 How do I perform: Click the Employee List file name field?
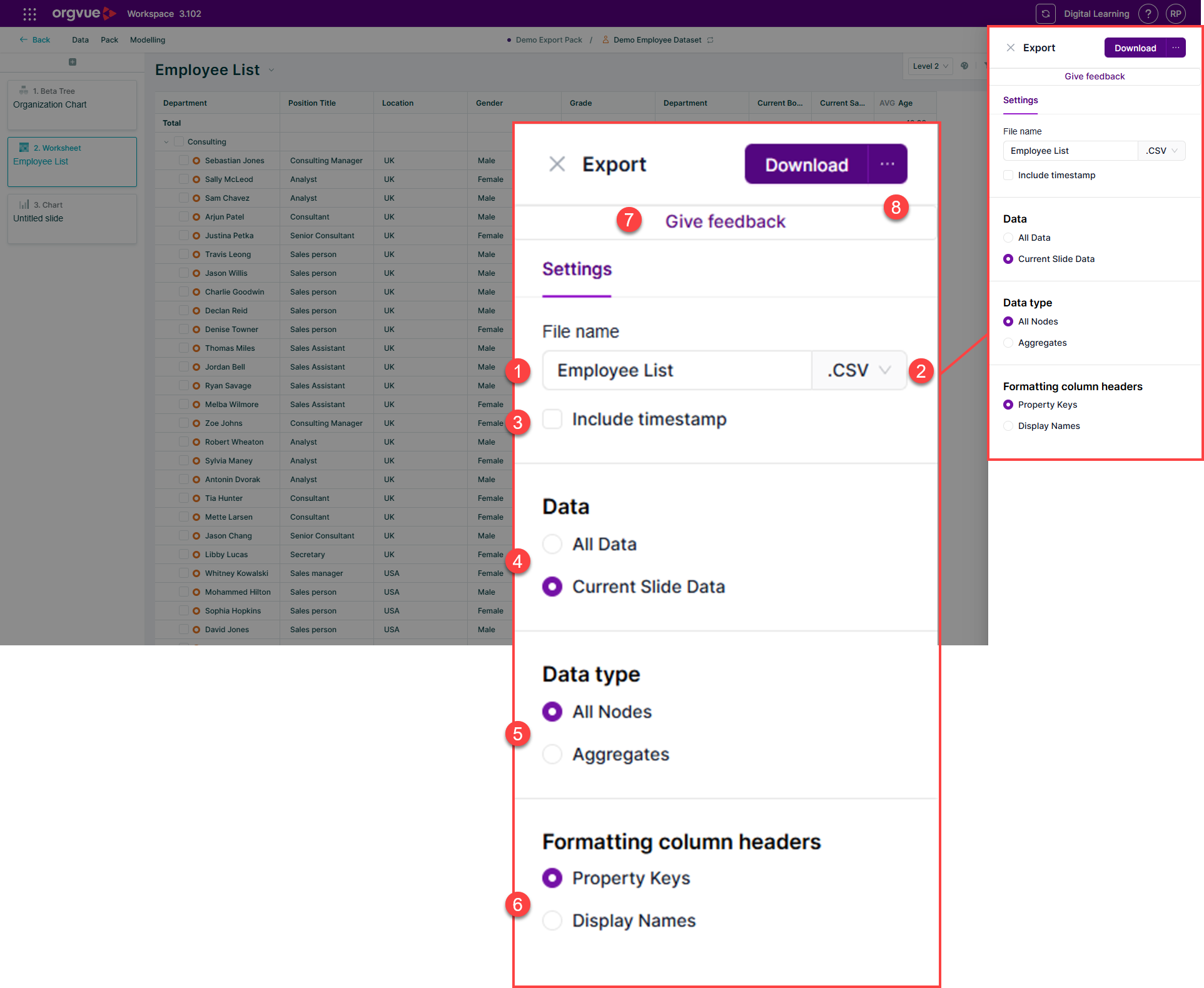click(1070, 151)
